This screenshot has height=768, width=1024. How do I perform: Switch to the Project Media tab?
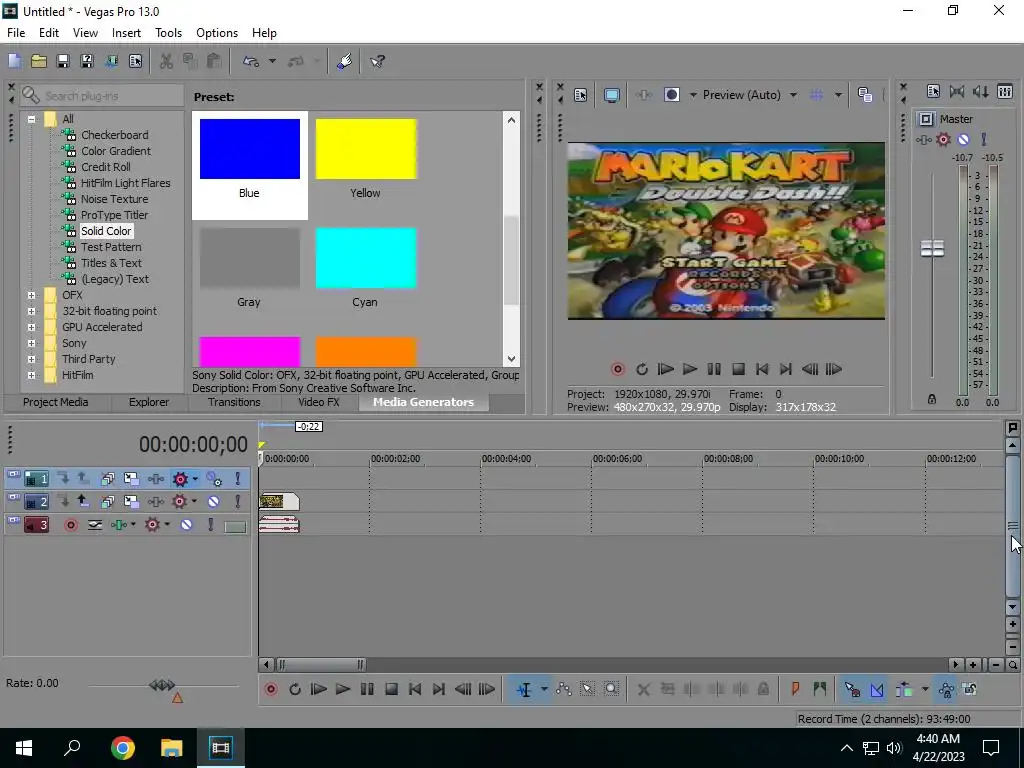click(x=56, y=402)
